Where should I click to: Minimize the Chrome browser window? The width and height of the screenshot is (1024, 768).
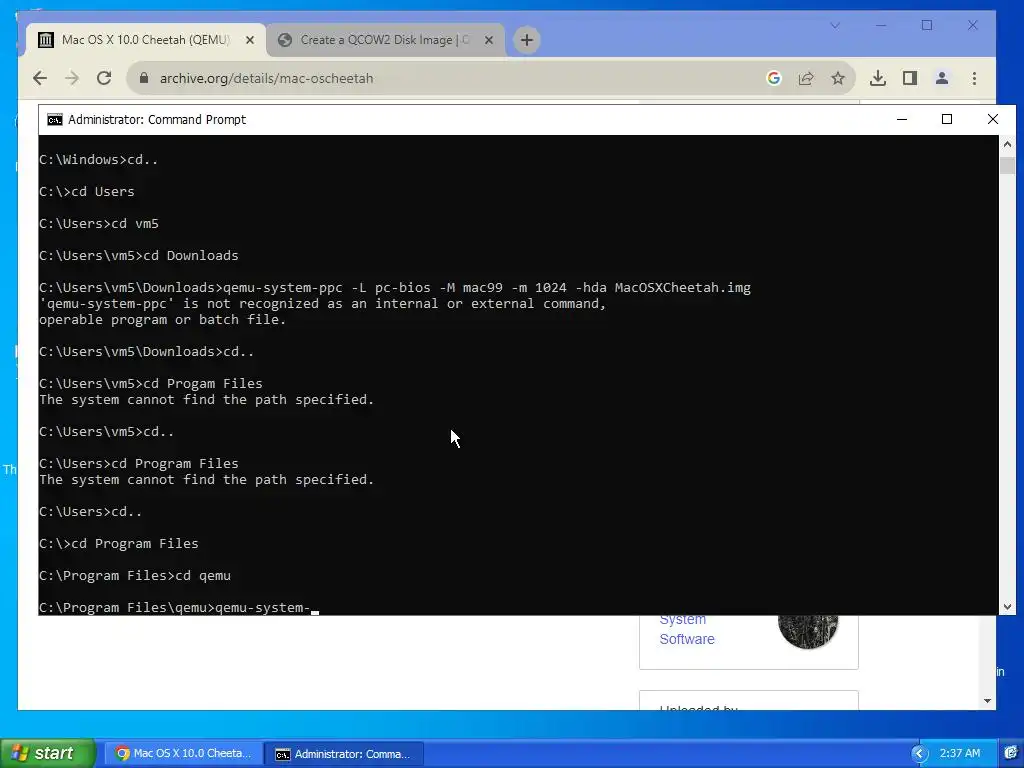tap(881, 25)
